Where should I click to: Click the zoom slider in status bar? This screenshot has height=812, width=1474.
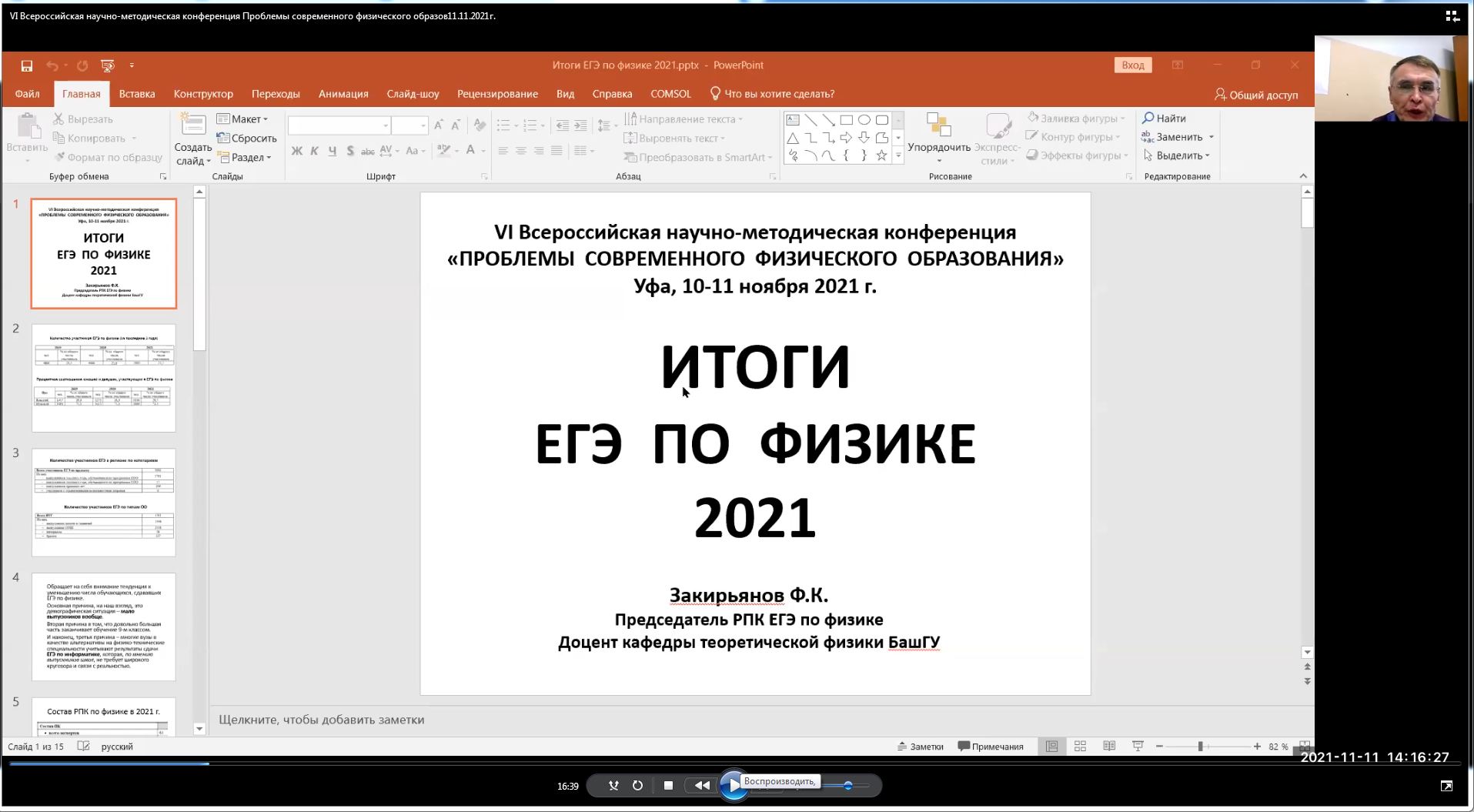(x=1201, y=747)
